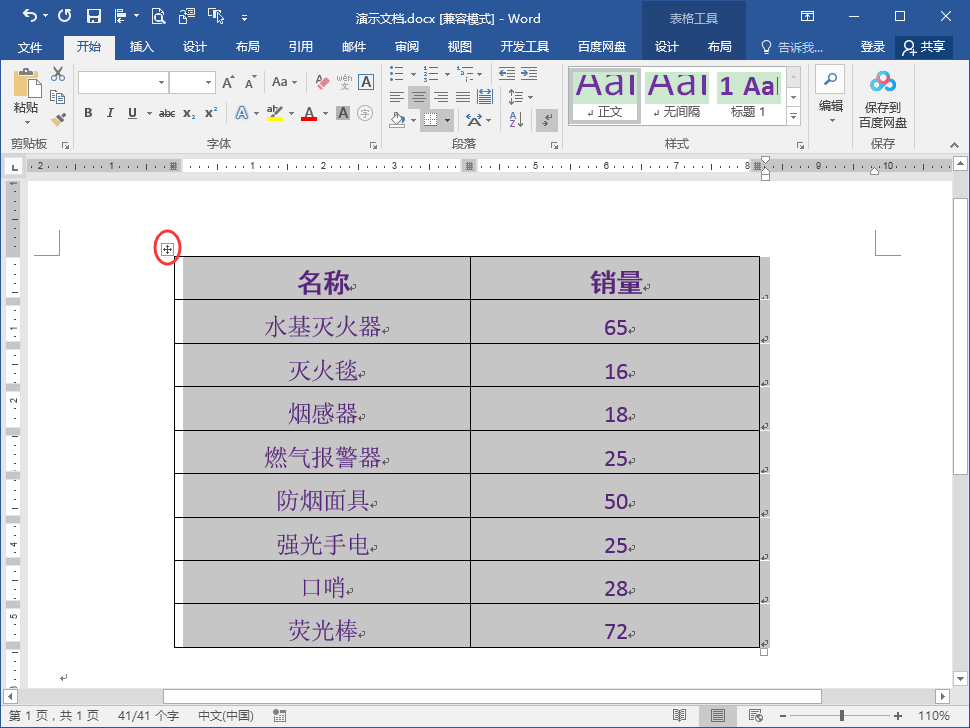Open the 百度网盘 tab

tap(602, 47)
